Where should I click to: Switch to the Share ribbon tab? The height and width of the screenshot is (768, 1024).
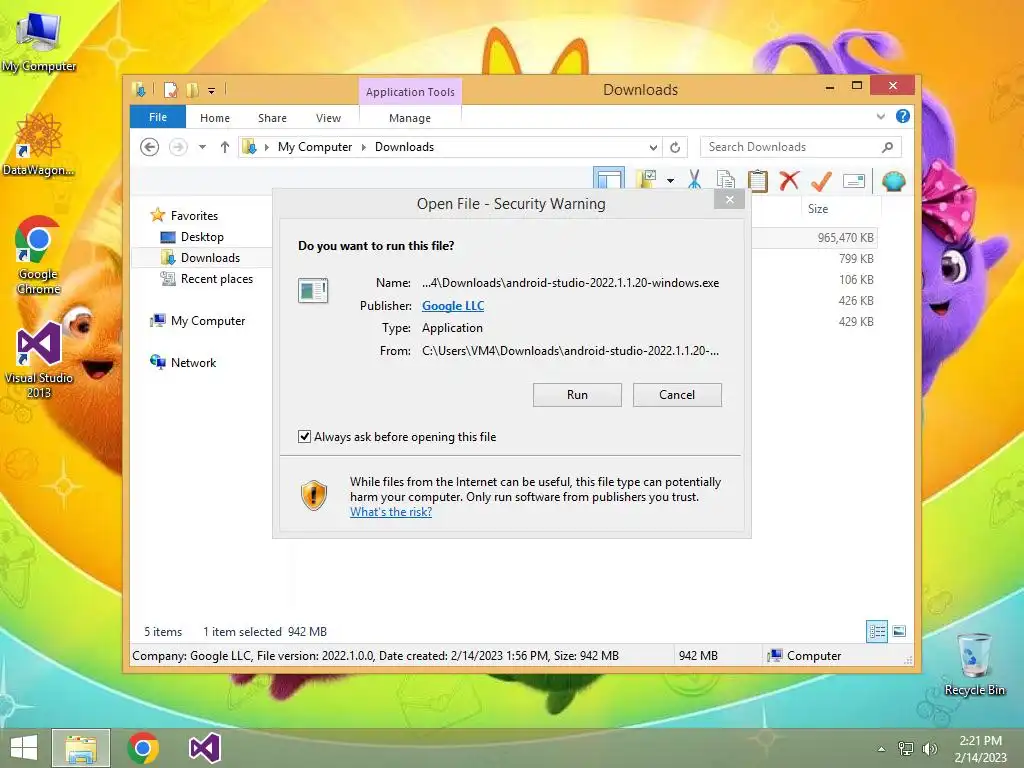pyautogui.click(x=272, y=118)
